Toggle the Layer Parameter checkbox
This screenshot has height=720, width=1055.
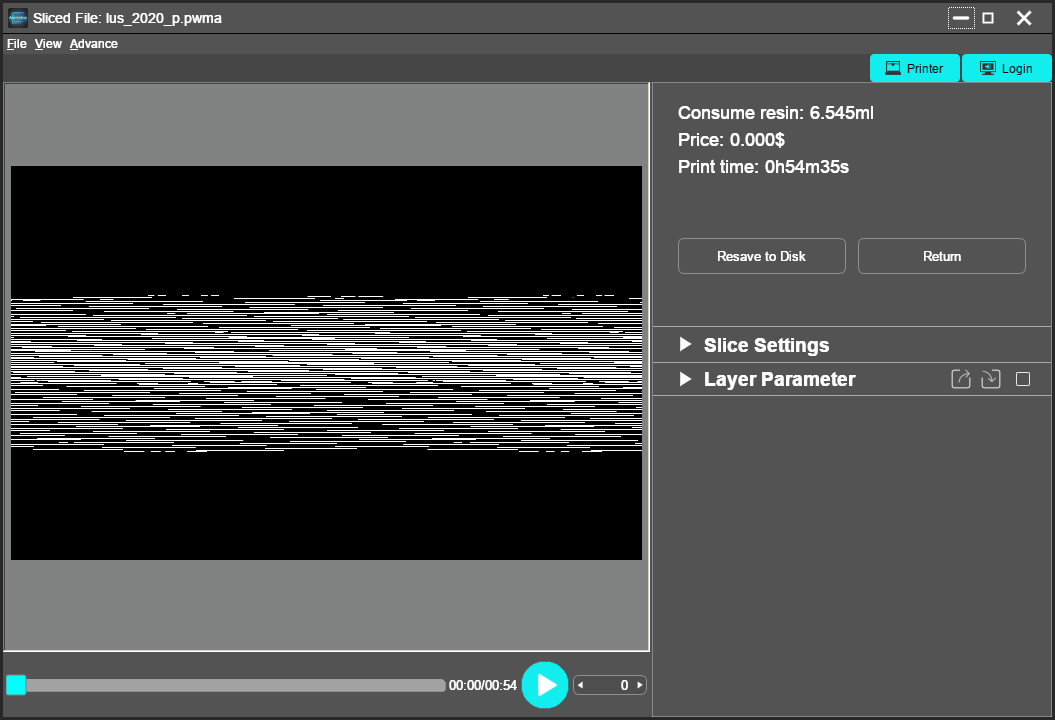(x=1022, y=379)
